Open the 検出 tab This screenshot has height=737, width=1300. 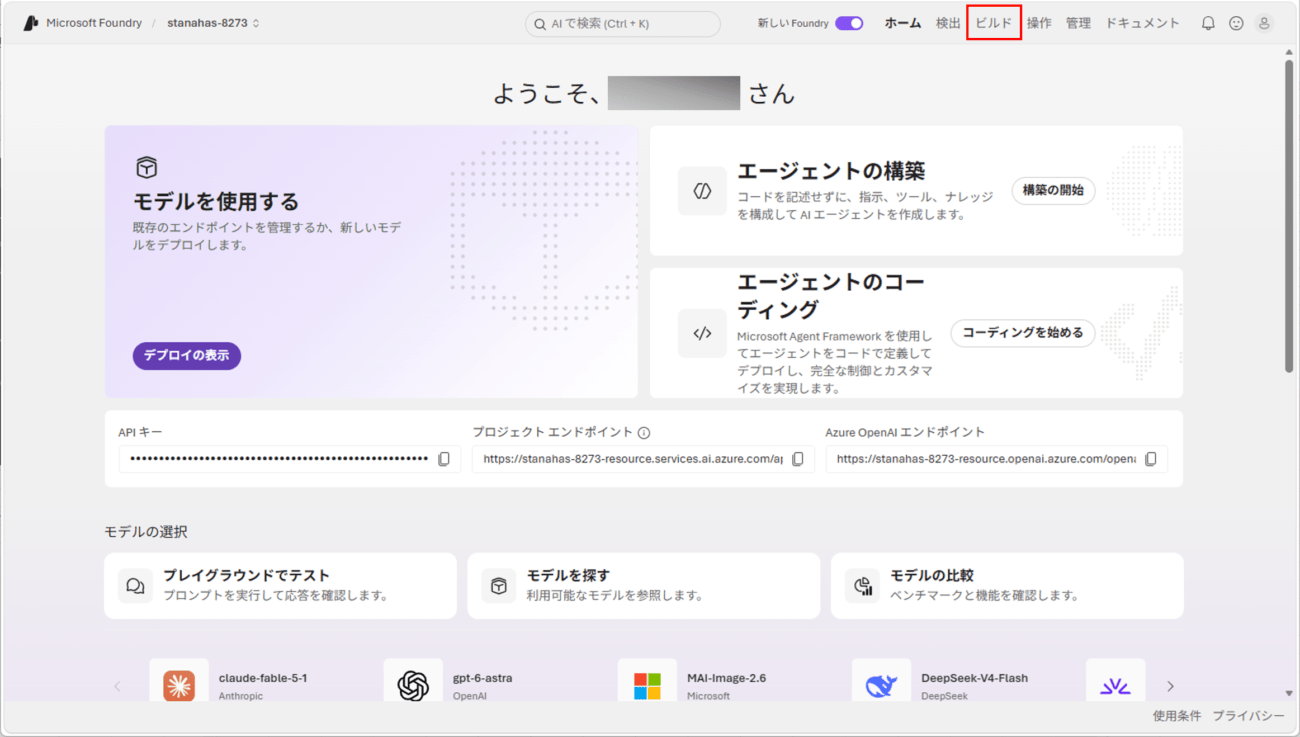coord(948,23)
